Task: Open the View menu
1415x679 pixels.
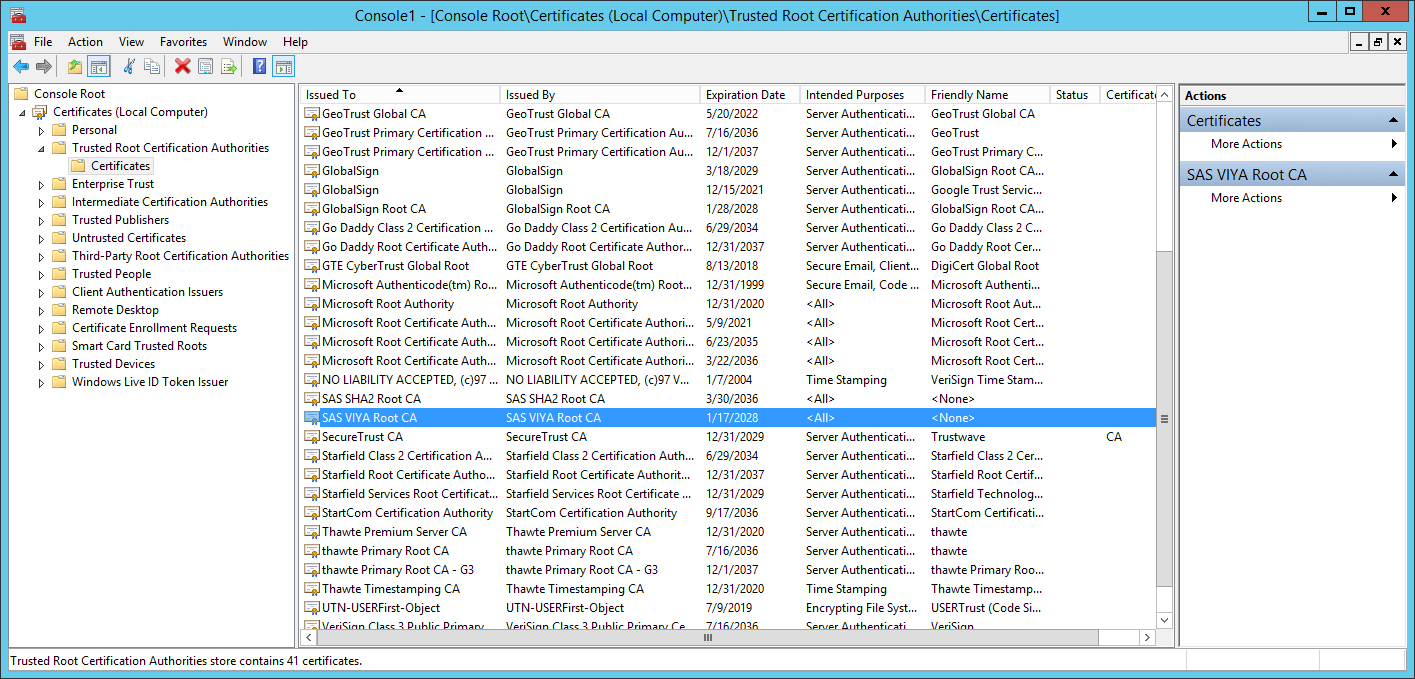Action: click(x=130, y=42)
